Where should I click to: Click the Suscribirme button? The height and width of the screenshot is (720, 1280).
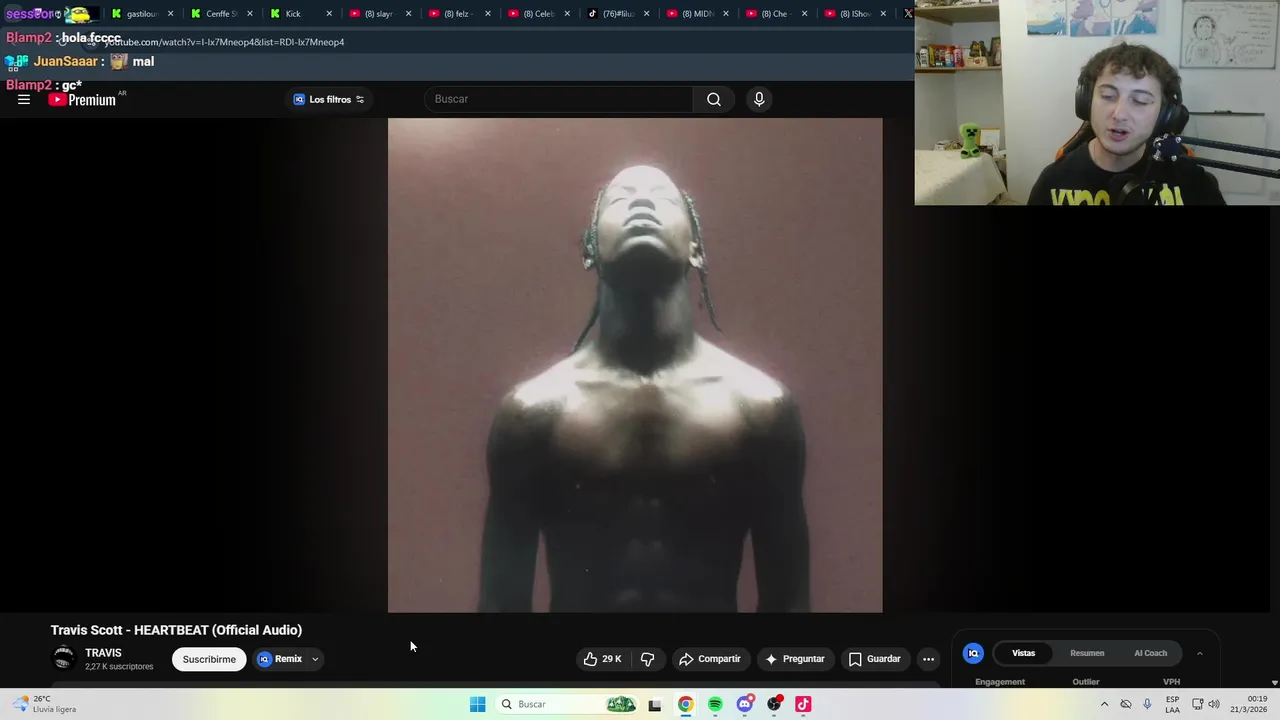tap(209, 659)
